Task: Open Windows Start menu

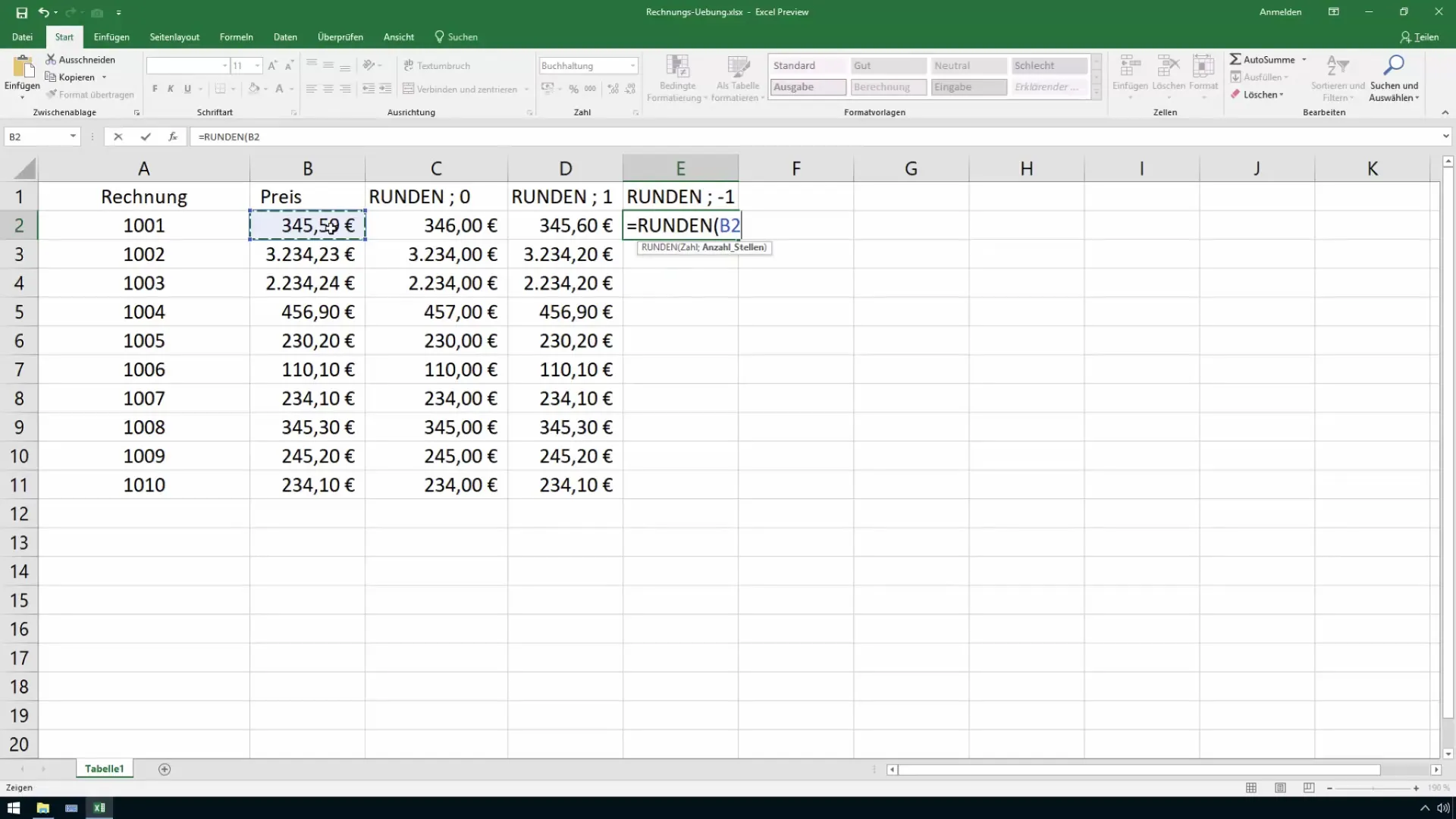Action: coord(14,808)
